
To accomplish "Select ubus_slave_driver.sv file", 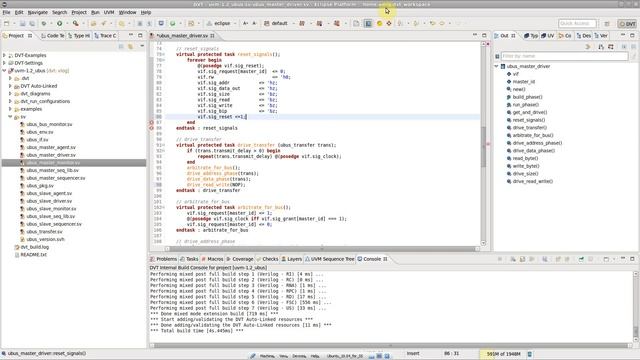I will (x=49, y=201).
